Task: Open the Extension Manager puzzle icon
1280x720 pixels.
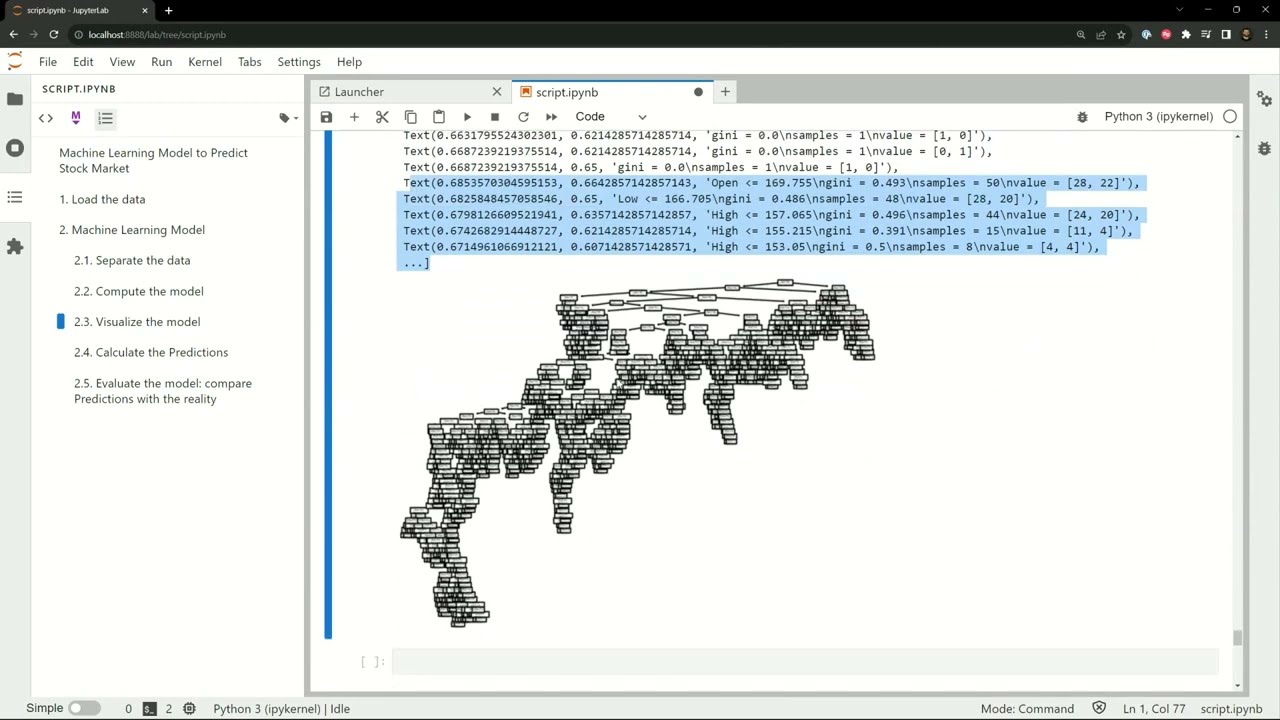Action: coord(15,246)
